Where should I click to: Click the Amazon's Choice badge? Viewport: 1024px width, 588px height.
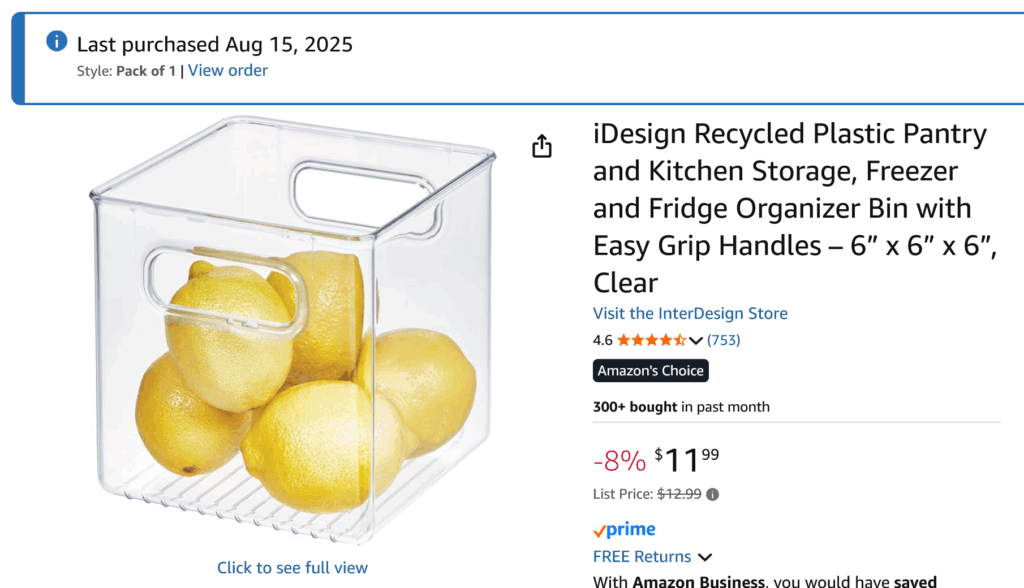coord(651,371)
